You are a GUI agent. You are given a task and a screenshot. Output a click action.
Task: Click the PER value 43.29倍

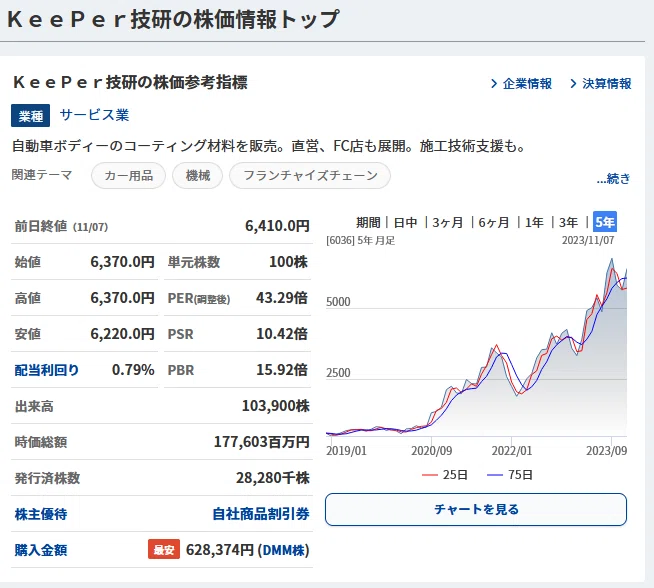click(282, 298)
